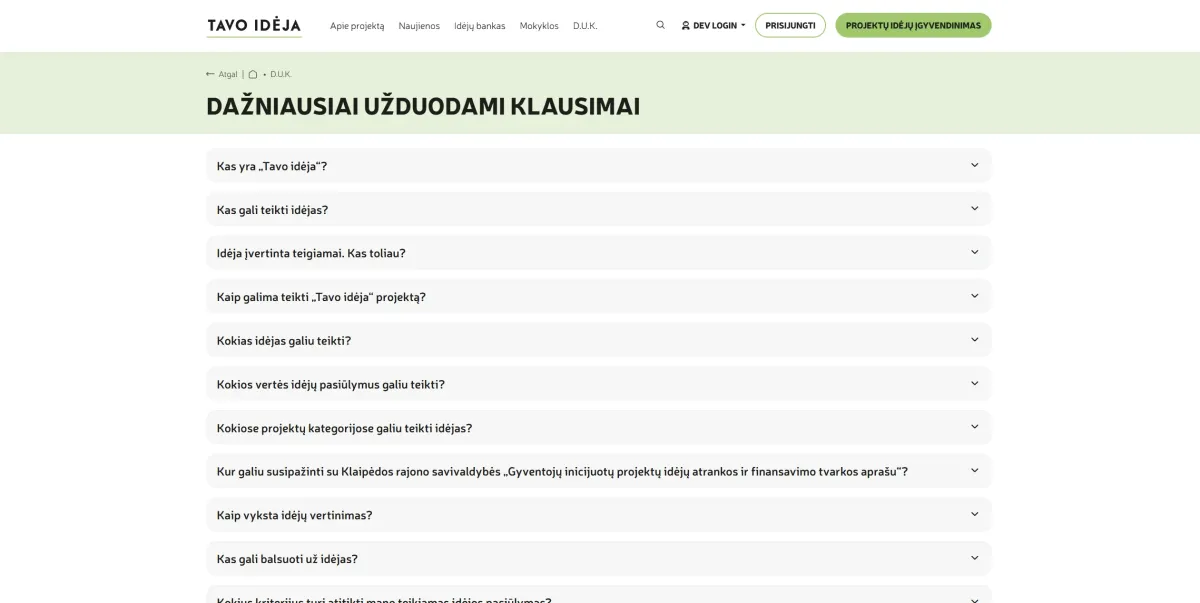Open the DEV LOGIN user dropdown
This screenshot has height=603, width=1200.
click(713, 26)
